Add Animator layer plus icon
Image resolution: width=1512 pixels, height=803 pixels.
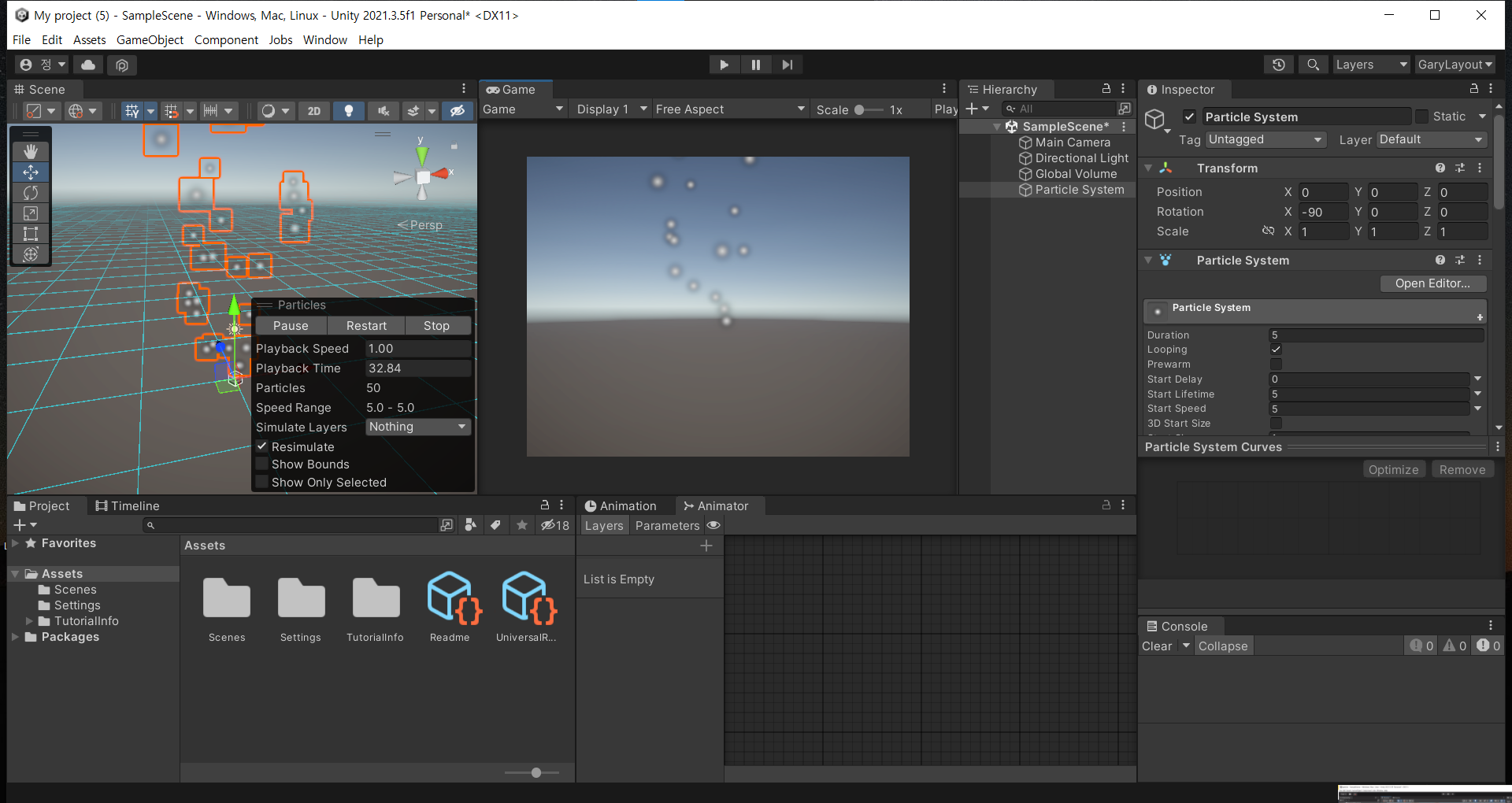click(x=706, y=546)
